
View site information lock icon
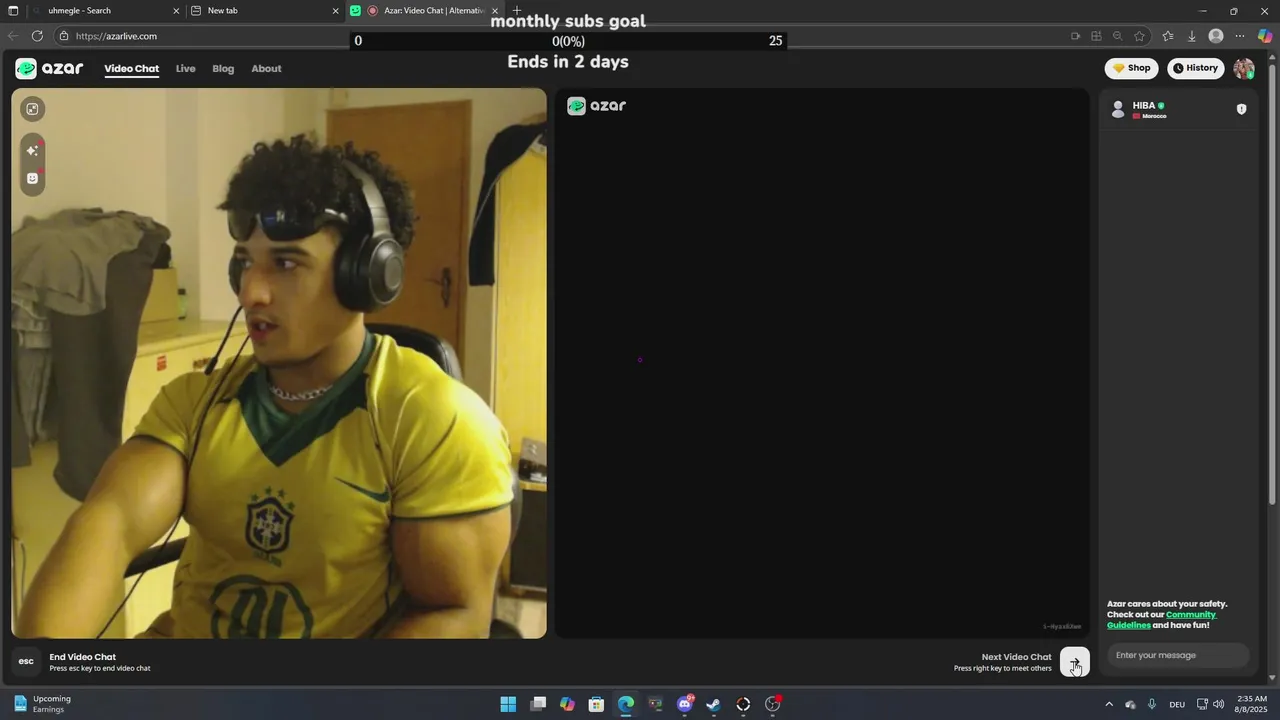click(64, 36)
